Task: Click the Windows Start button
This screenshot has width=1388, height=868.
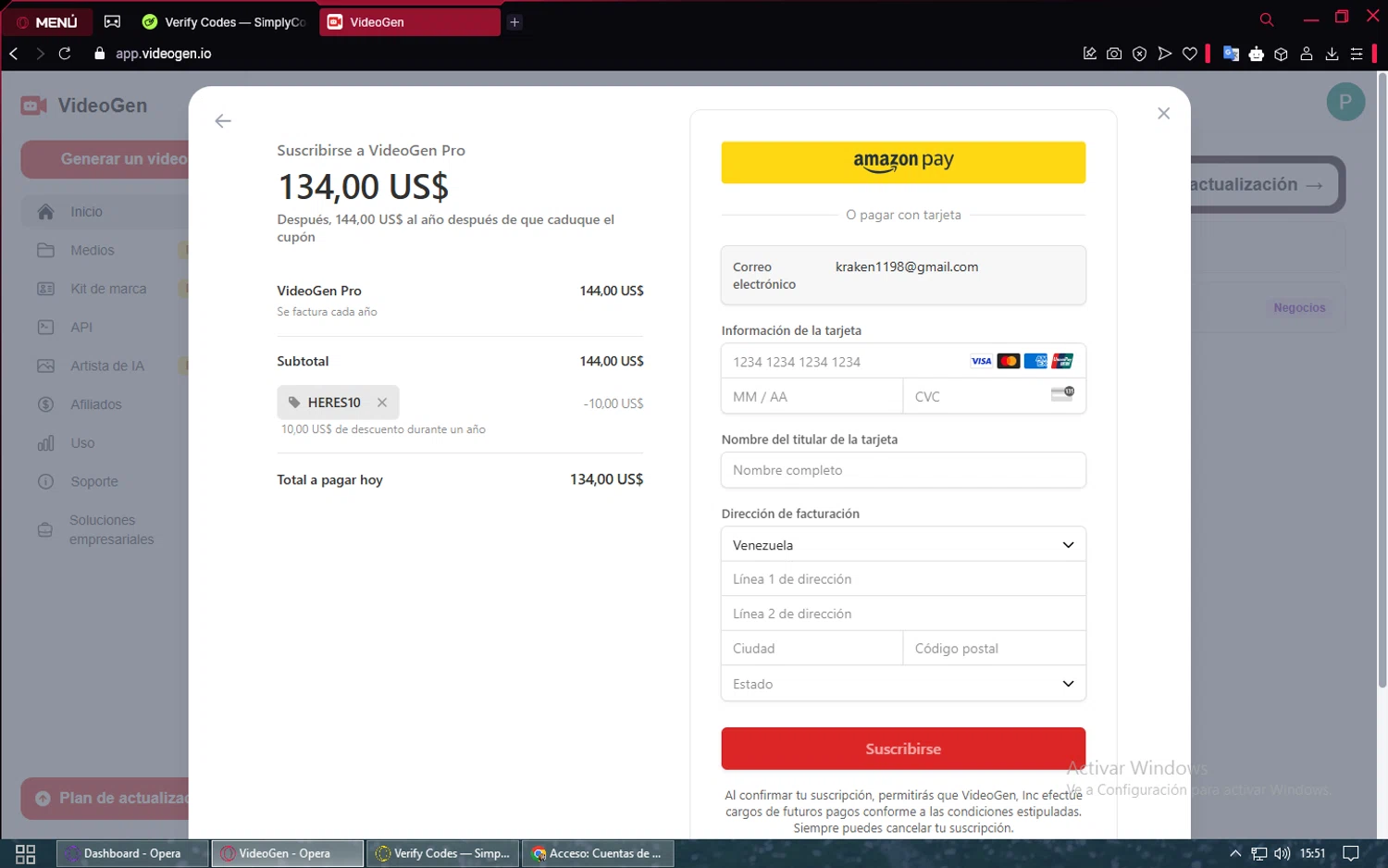Action: tap(25, 853)
